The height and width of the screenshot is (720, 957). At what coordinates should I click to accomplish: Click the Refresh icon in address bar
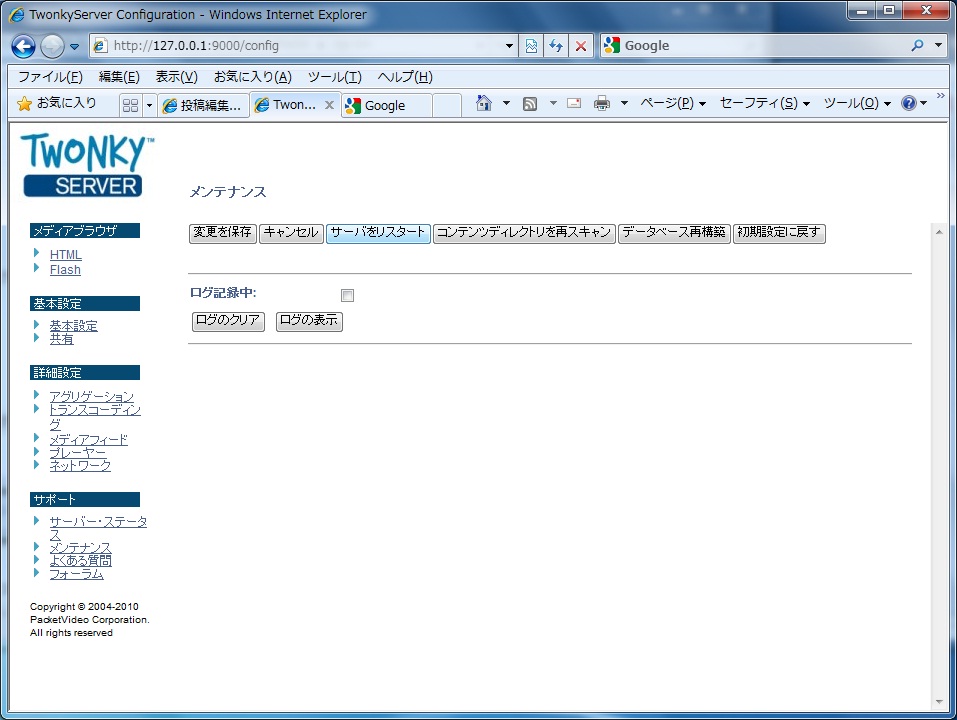[556, 46]
